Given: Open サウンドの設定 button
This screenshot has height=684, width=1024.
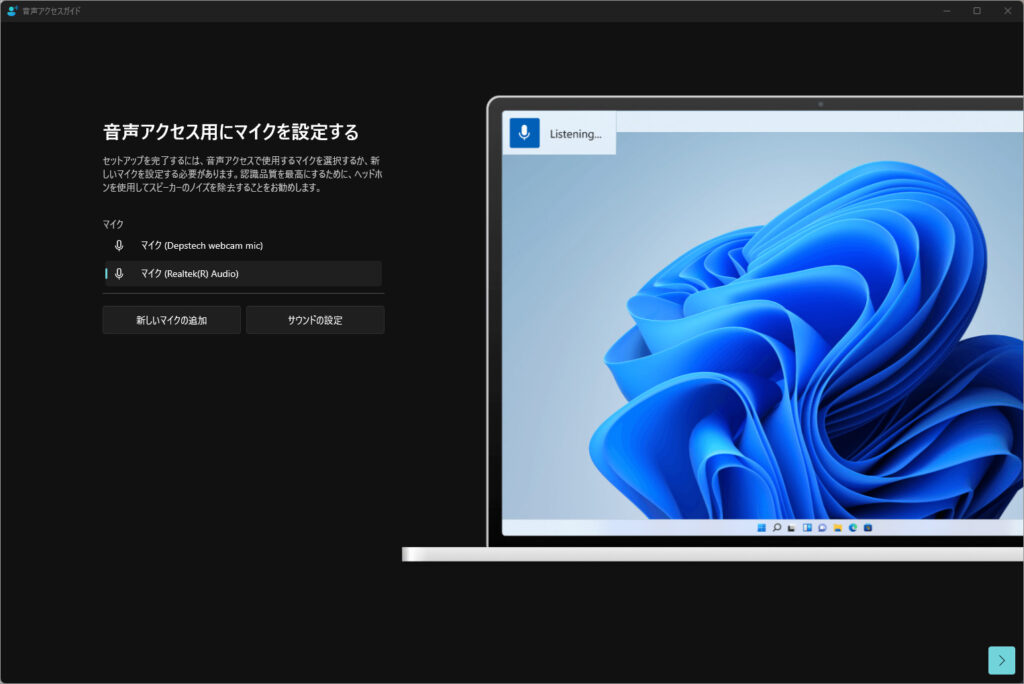Looking at the screenshot, I should point(315,320).
